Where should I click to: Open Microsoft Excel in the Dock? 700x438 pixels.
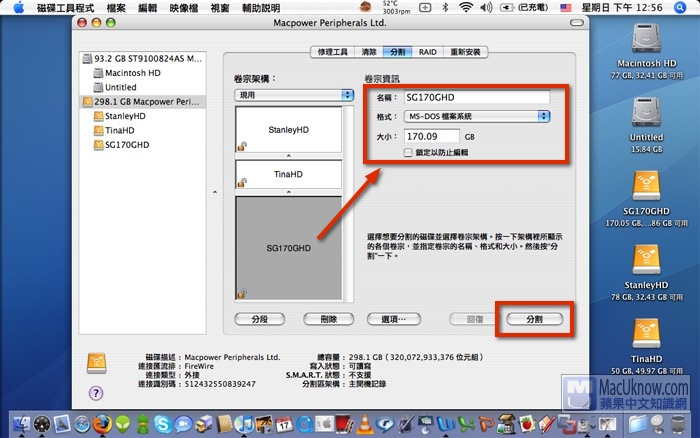click(x=466, y=424)
